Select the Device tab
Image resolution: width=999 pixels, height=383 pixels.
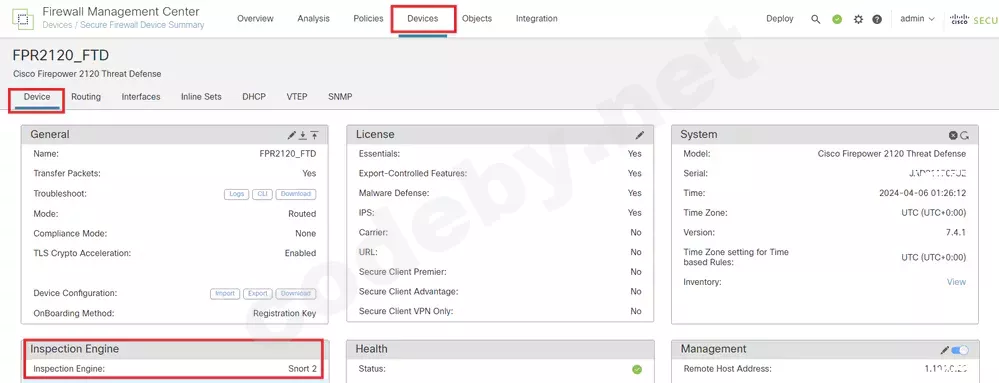click(37, 97)
